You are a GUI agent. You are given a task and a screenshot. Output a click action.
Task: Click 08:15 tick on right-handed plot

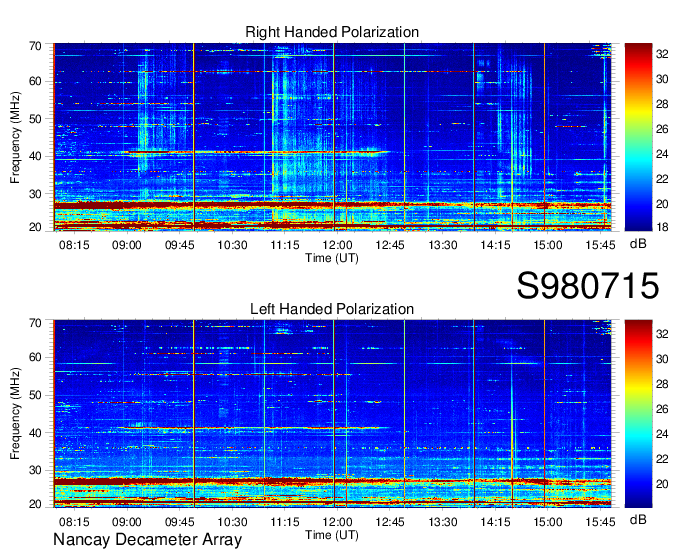[x=74, y=245]
